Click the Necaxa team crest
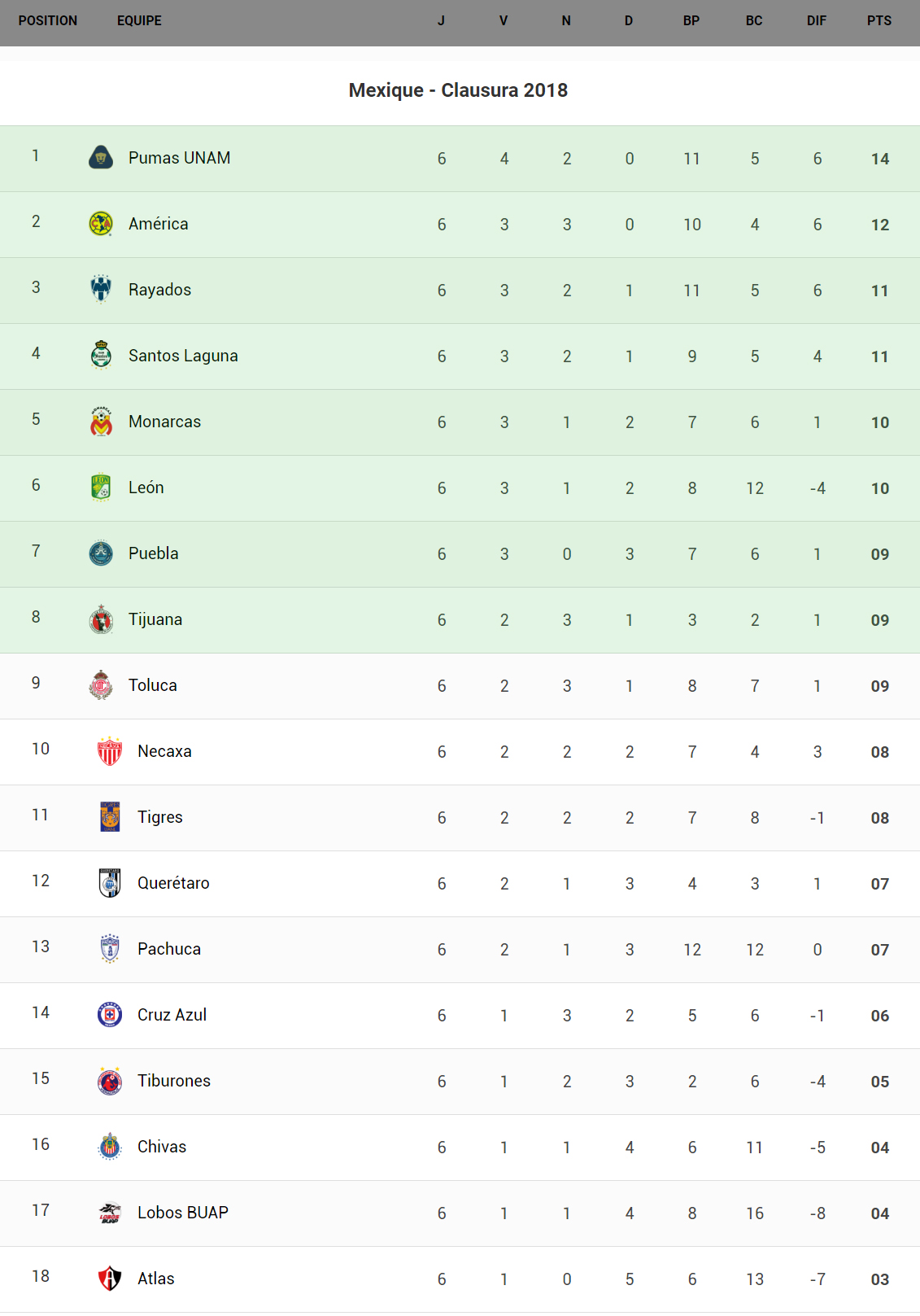Screen dimensions: 920x1316 (x=110, y=751)
